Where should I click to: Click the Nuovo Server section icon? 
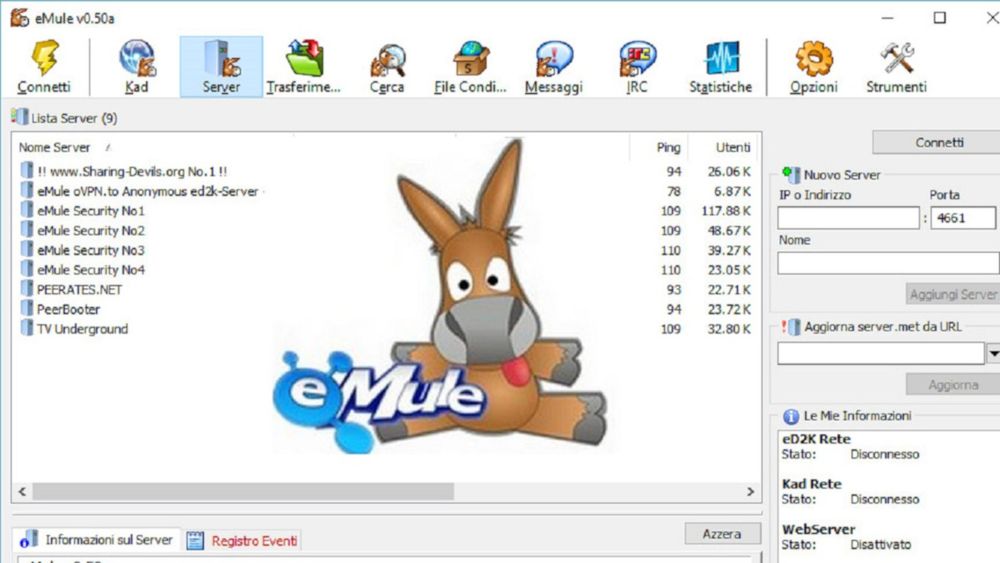pos(791,174)
